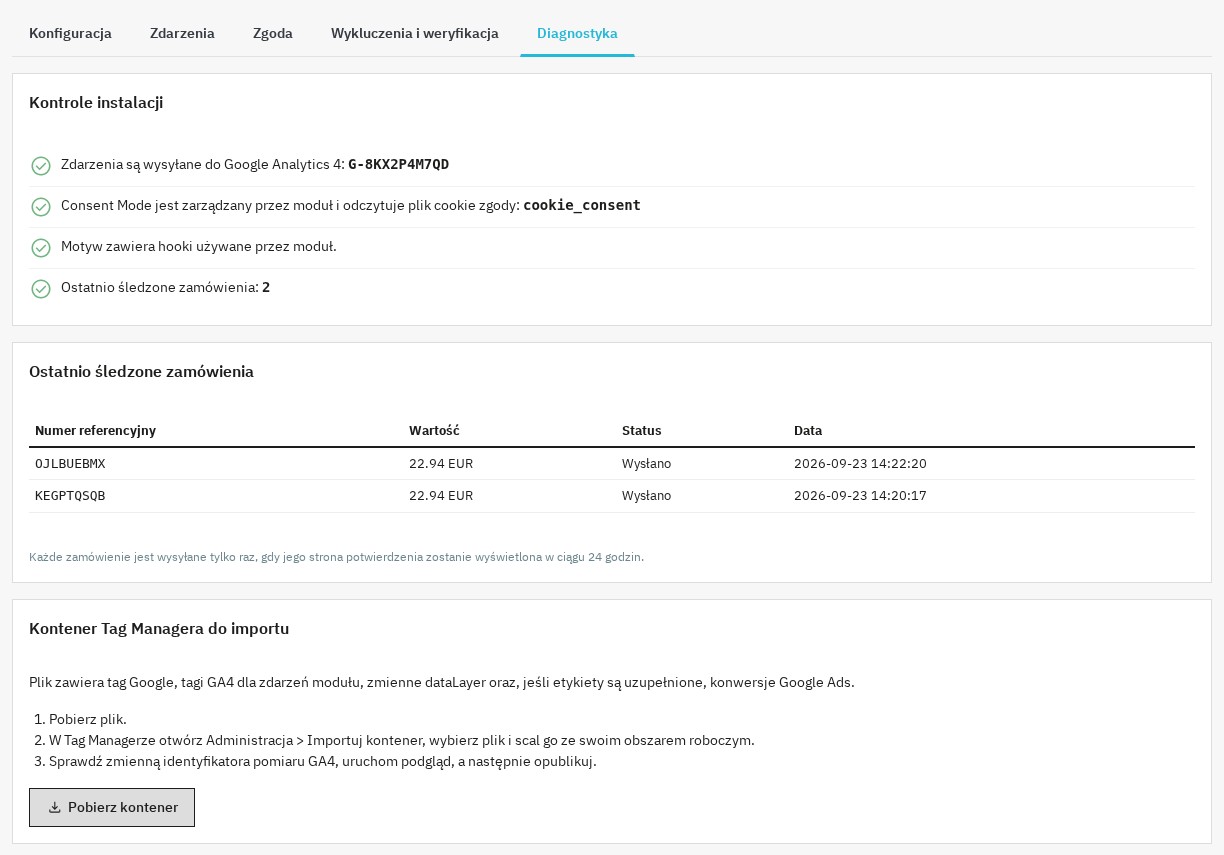This screenshot has width=1224, height=855.
Task: Click the date 2026-09-23 14:22:20
Action: [x=860, y=464]
